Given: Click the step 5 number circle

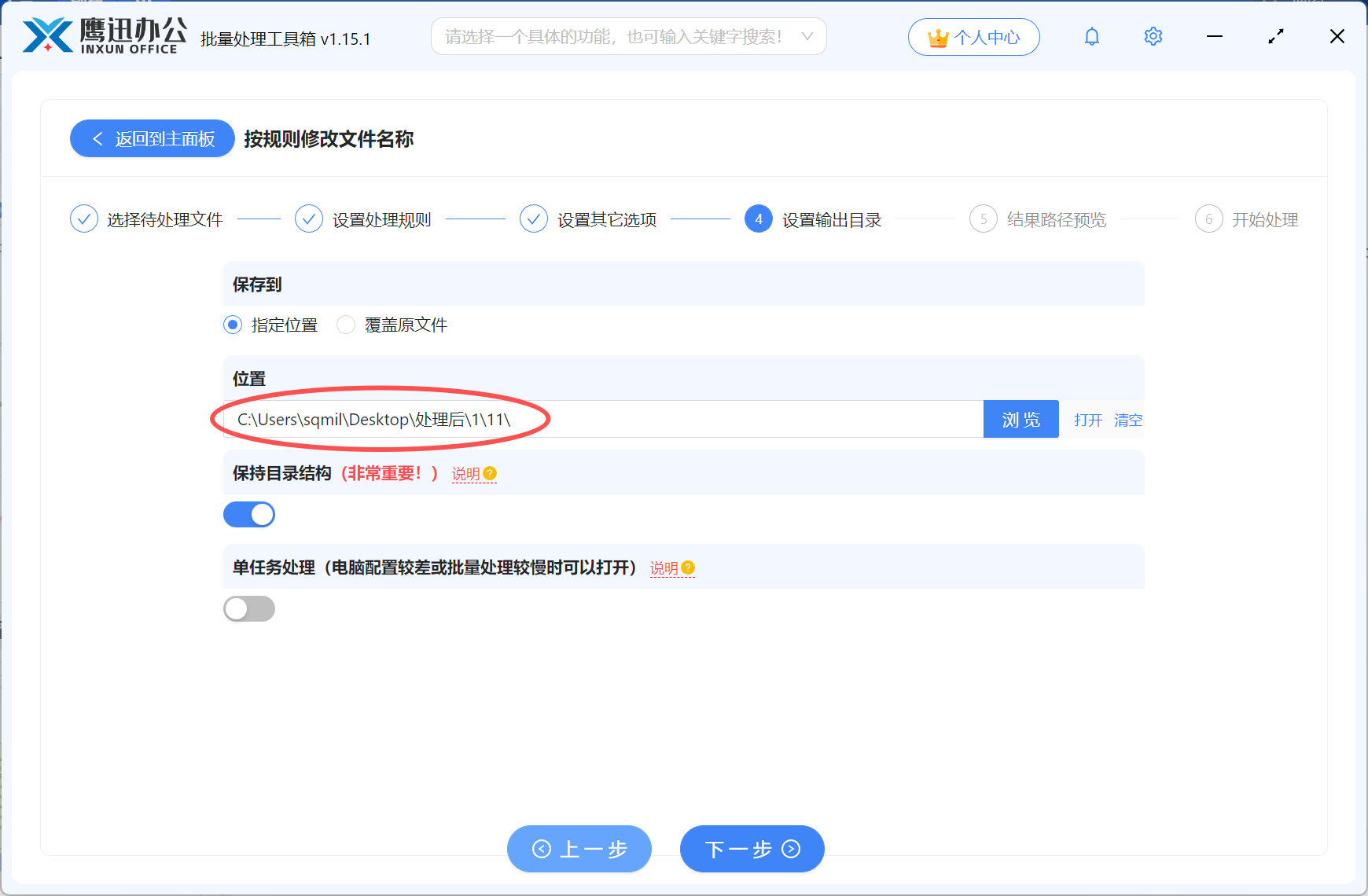Looking at the screenshot, I should (x=984, y=219).
